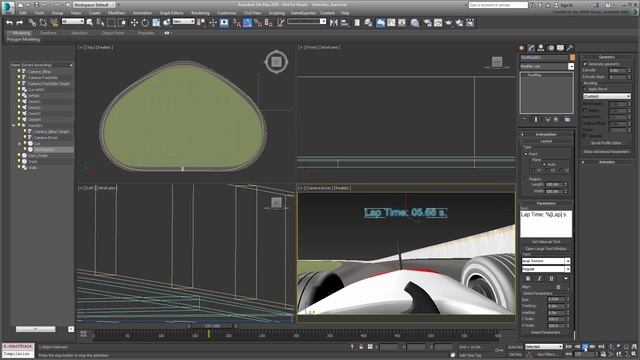Open Render Setup from toolbar
This screenshot has height=360, width=640.
click(427, 23)
